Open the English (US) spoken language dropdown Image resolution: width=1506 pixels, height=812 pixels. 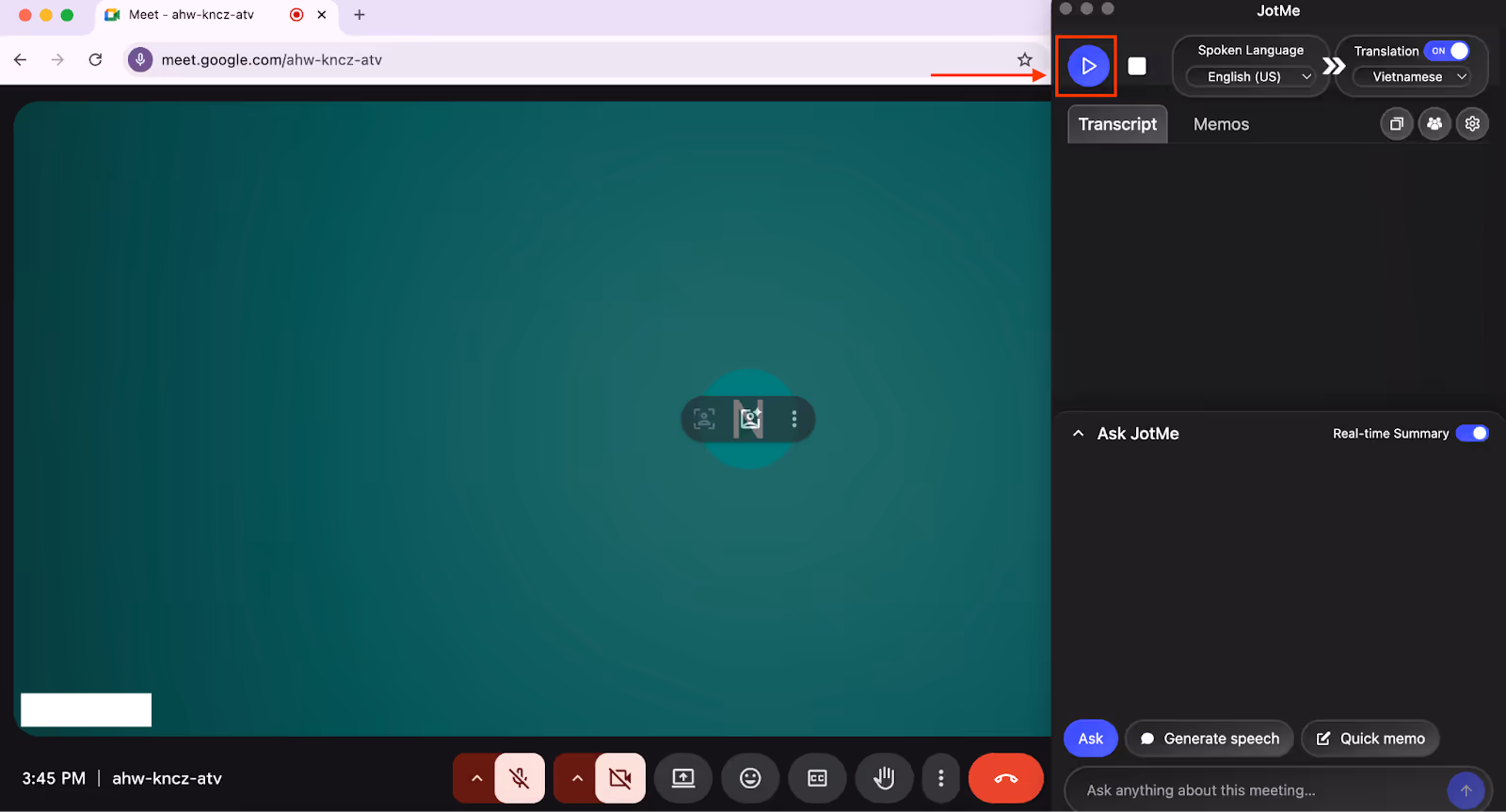point(1251,76)
